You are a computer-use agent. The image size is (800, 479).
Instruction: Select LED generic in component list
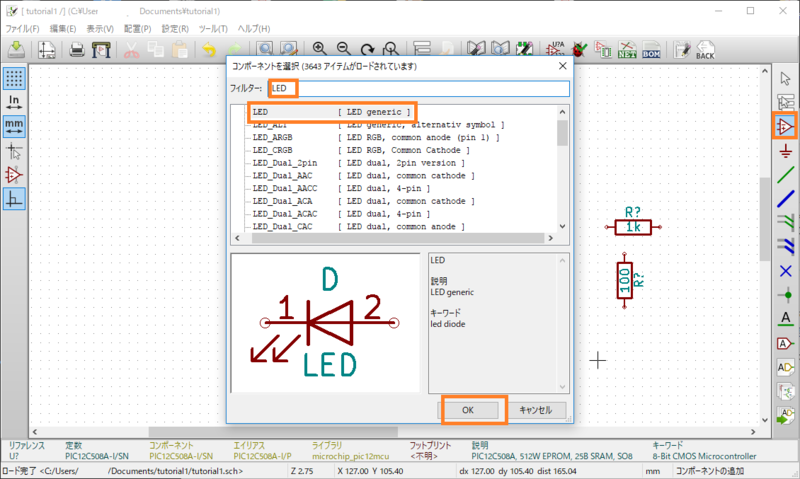332,112
